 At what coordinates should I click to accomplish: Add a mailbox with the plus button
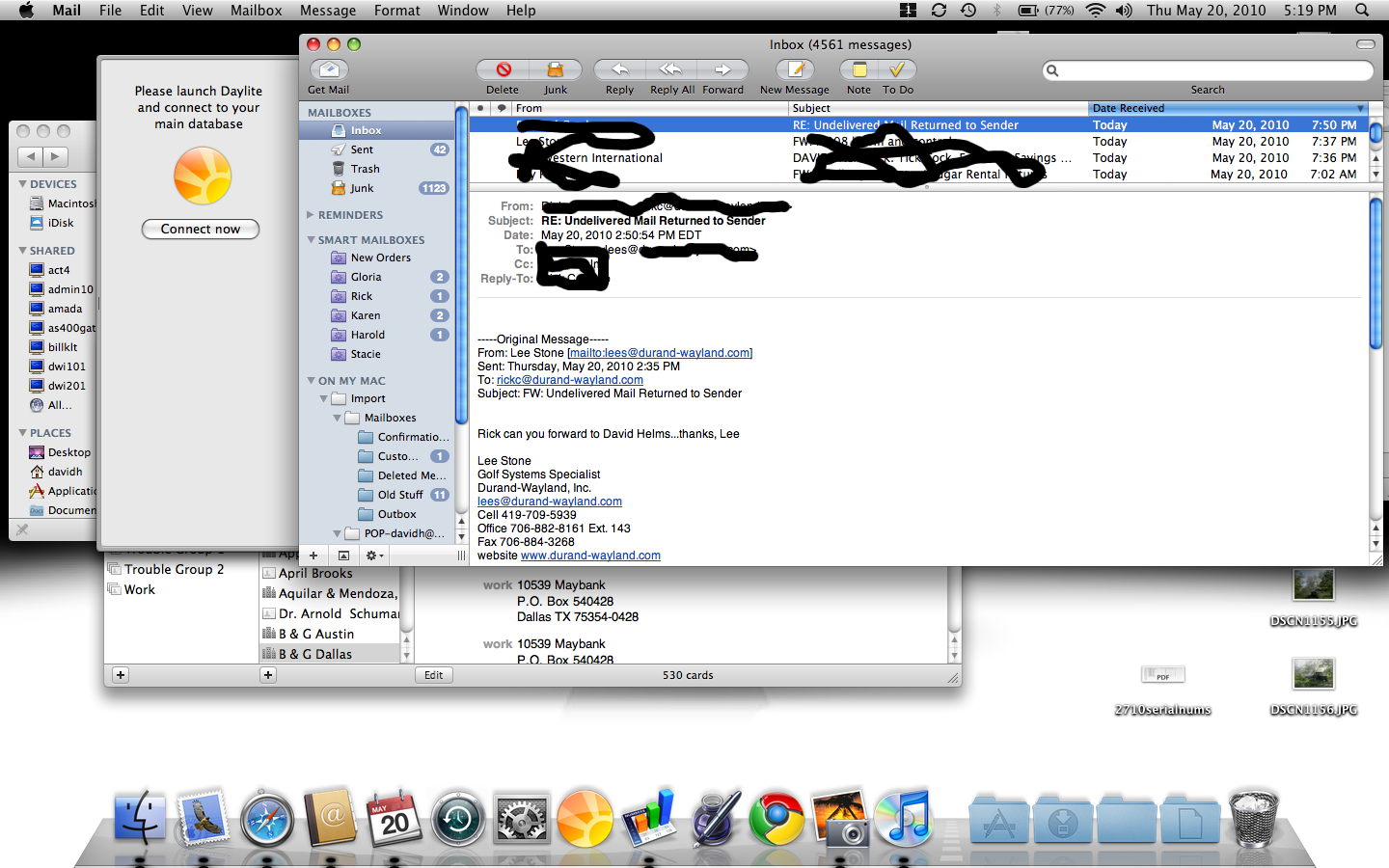tap(313, 556)
